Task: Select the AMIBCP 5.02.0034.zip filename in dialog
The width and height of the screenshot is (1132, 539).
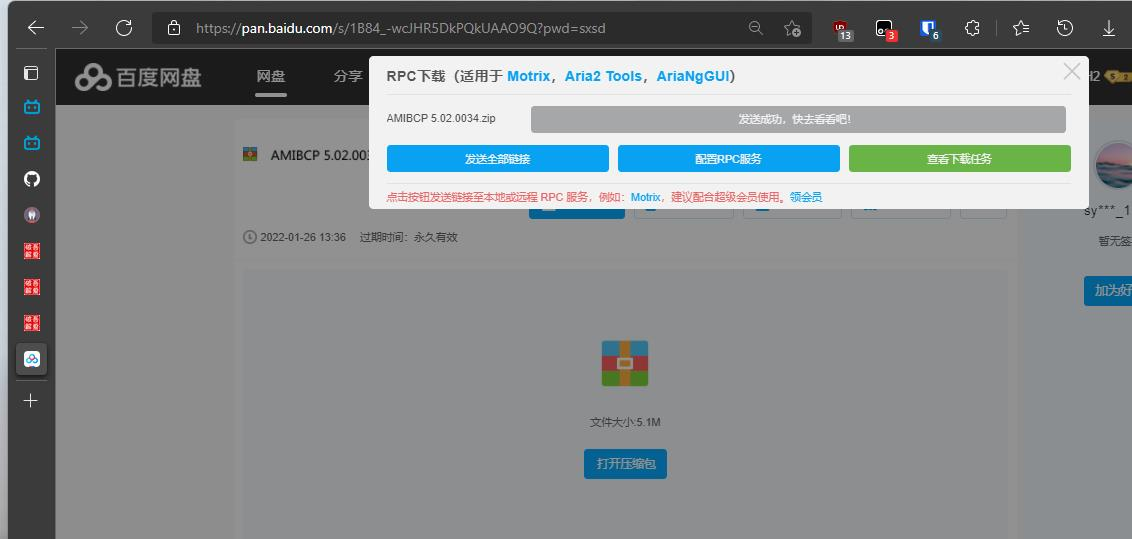Action: 441,118
